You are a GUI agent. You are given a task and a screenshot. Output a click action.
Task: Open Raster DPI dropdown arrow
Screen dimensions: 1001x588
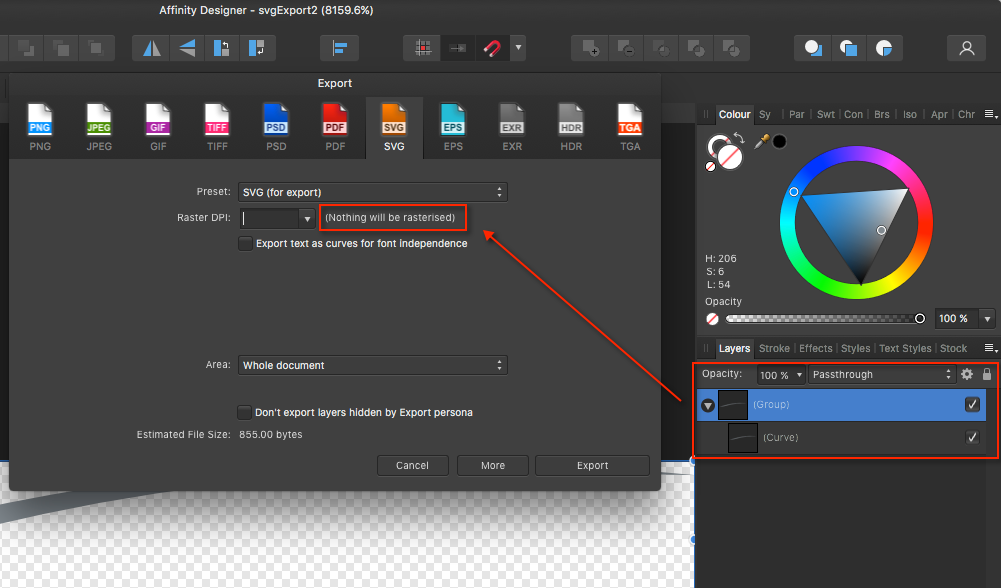[307, 218]
